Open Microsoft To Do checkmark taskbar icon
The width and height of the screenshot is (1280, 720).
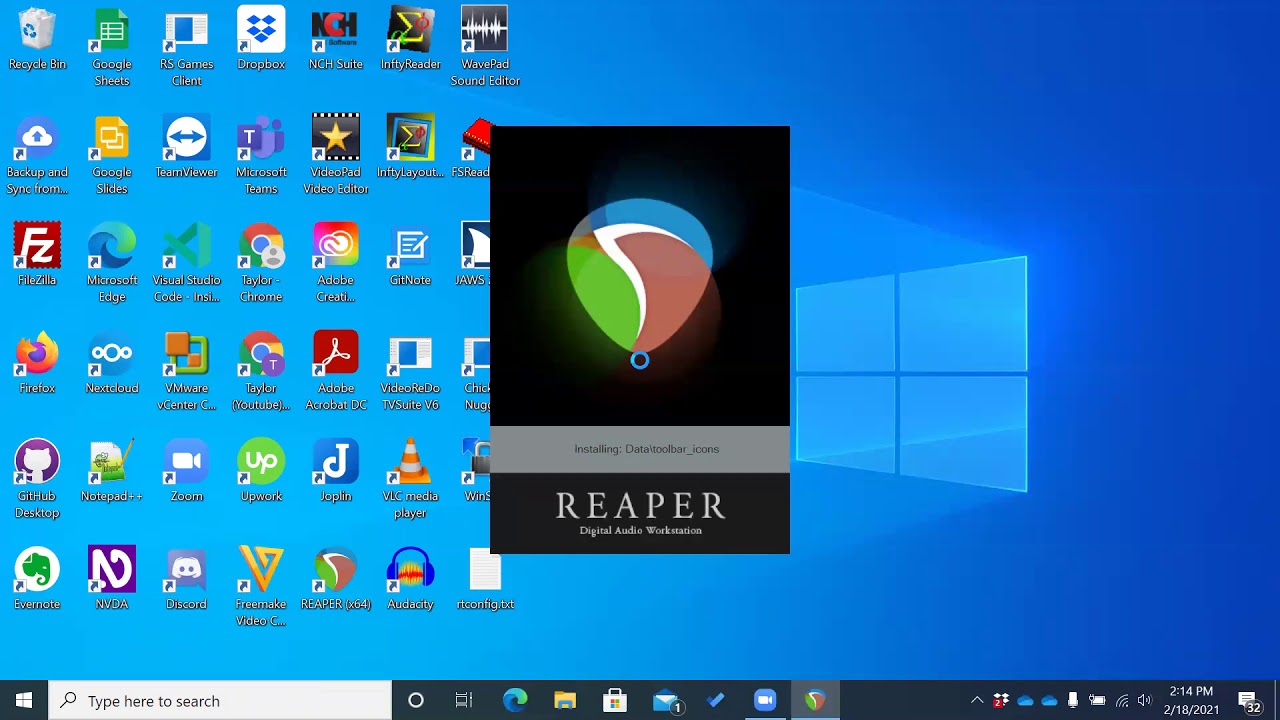(715, 700)
